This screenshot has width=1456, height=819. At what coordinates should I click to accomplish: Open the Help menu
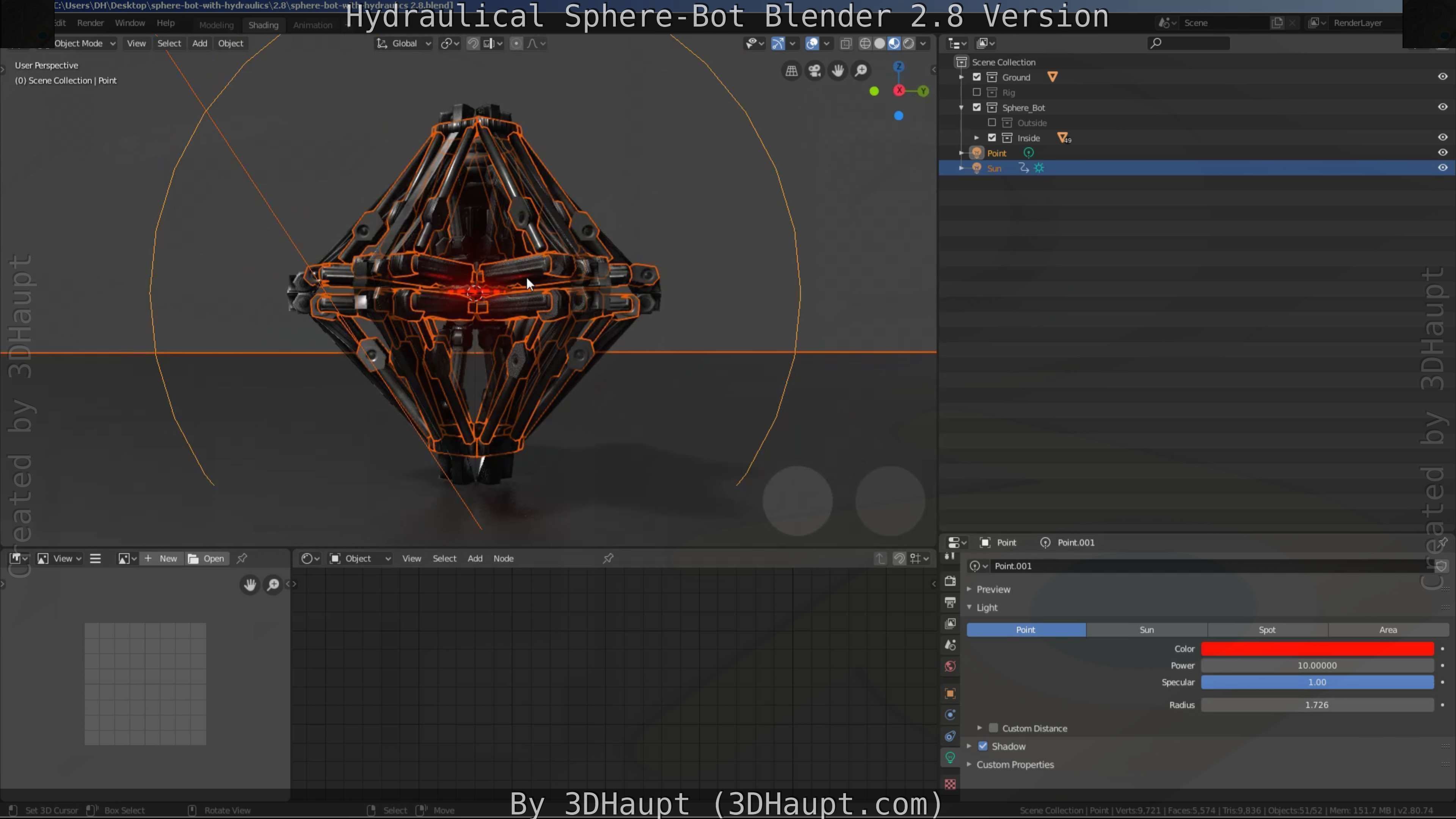(x=166, y=23)
